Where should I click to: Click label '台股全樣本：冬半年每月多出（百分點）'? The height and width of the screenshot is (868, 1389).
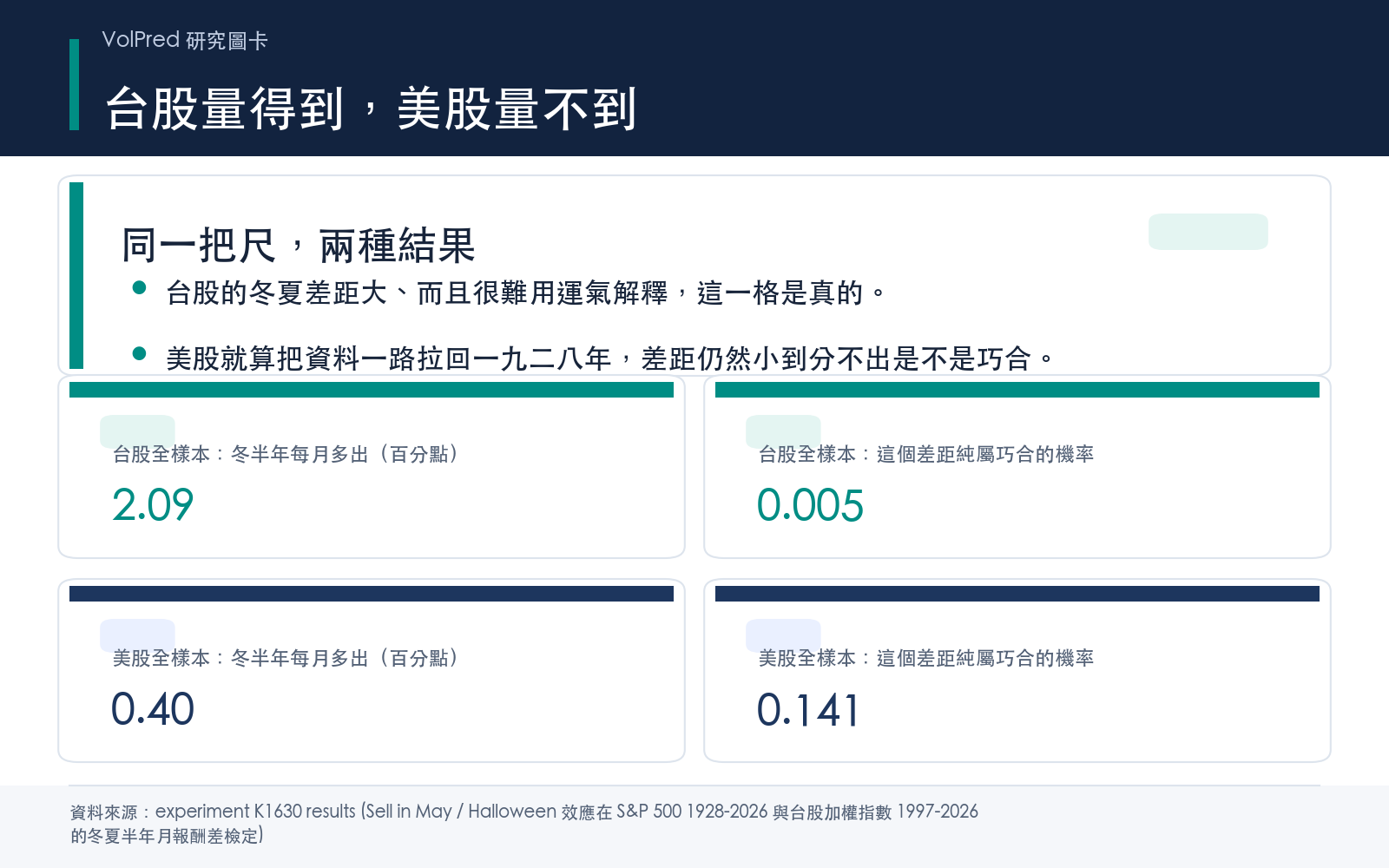pyautogui.click(x=286, y=454)
